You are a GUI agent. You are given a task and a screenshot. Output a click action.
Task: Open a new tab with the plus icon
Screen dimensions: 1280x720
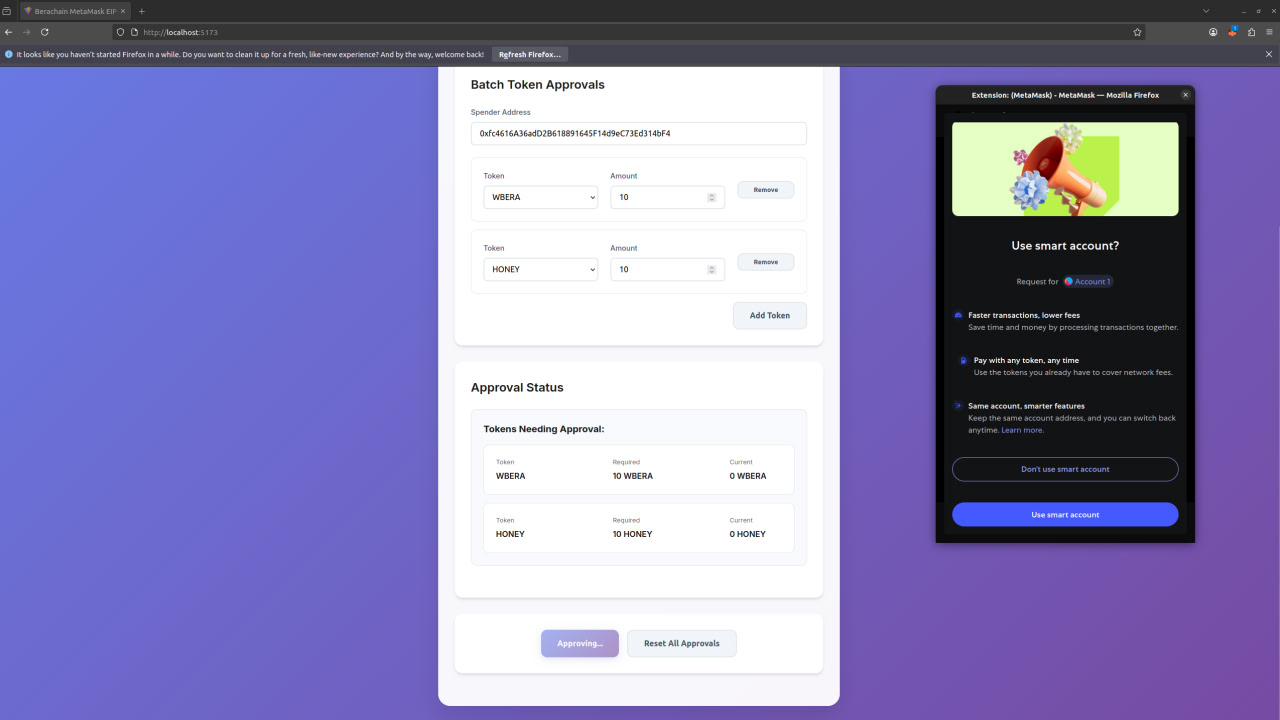142,10
